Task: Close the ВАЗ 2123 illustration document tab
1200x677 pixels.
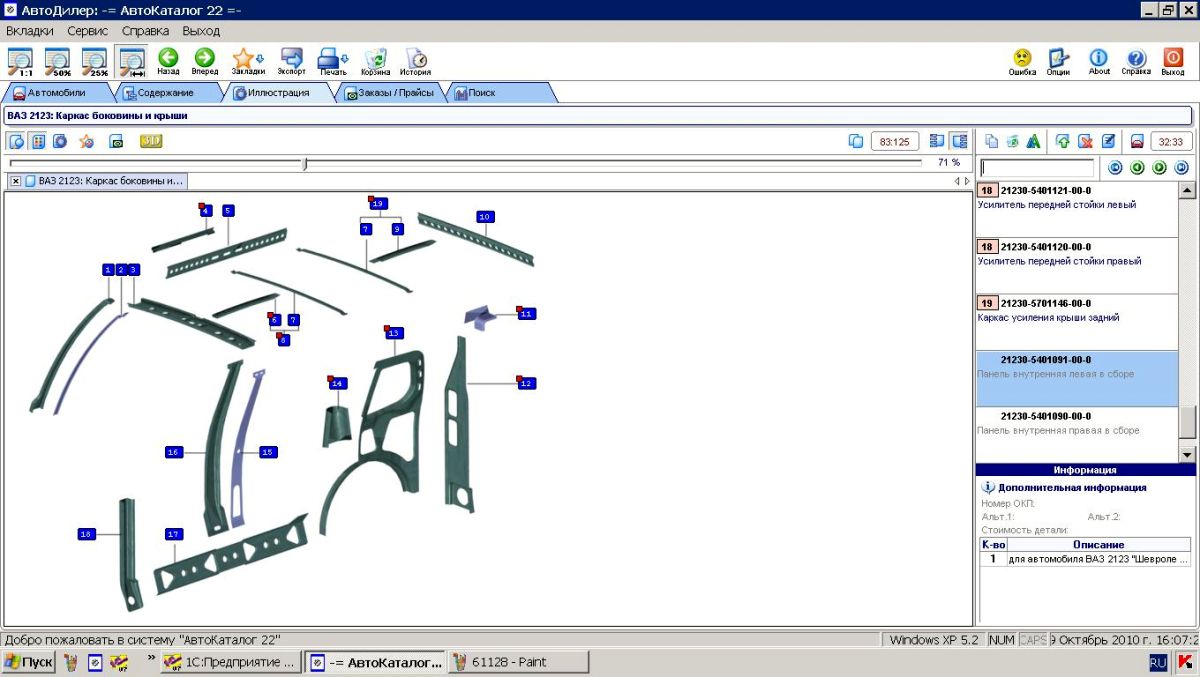Action: [16, 181]
